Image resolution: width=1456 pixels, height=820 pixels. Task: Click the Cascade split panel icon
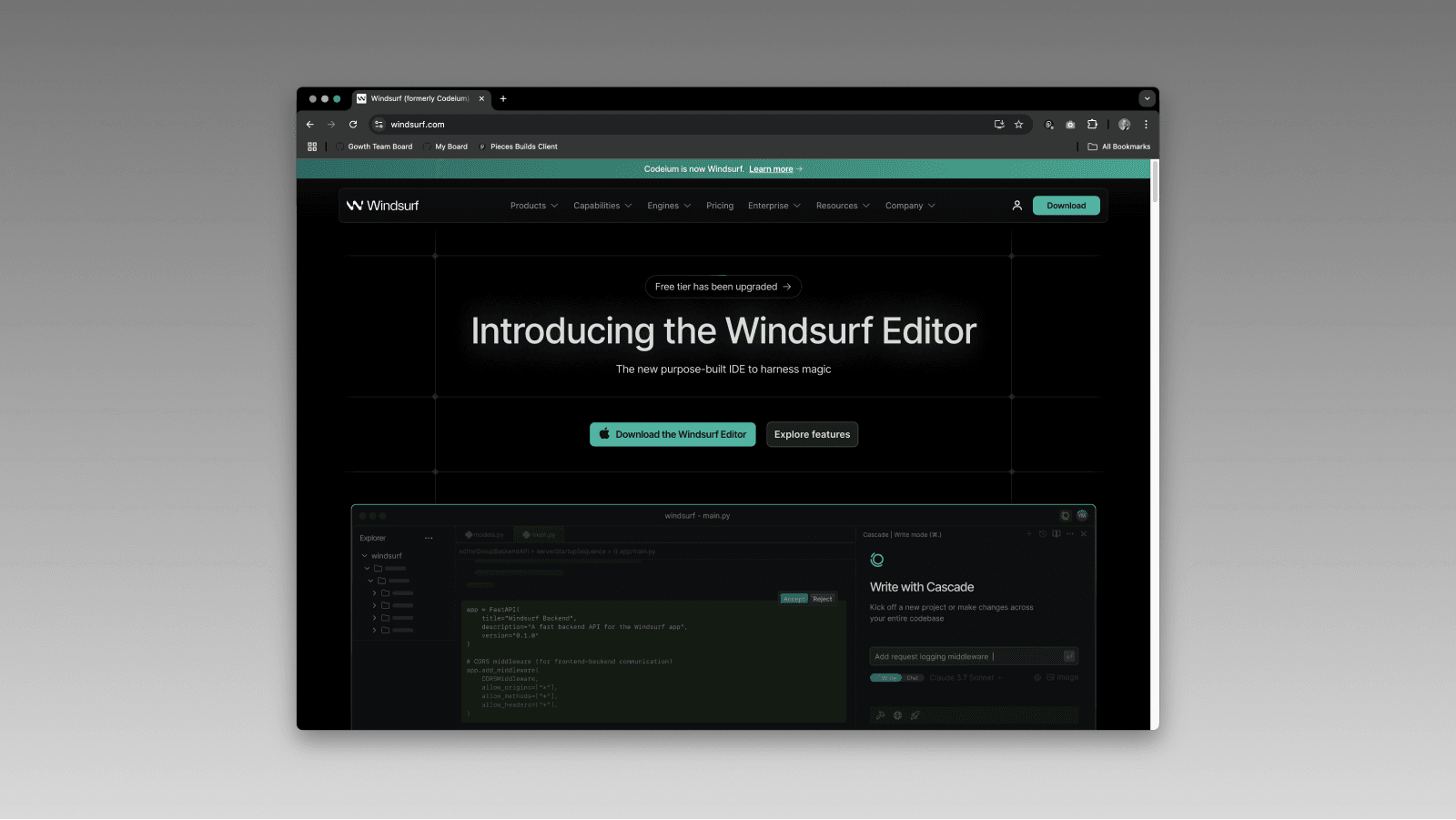(x=1057, y=534)
